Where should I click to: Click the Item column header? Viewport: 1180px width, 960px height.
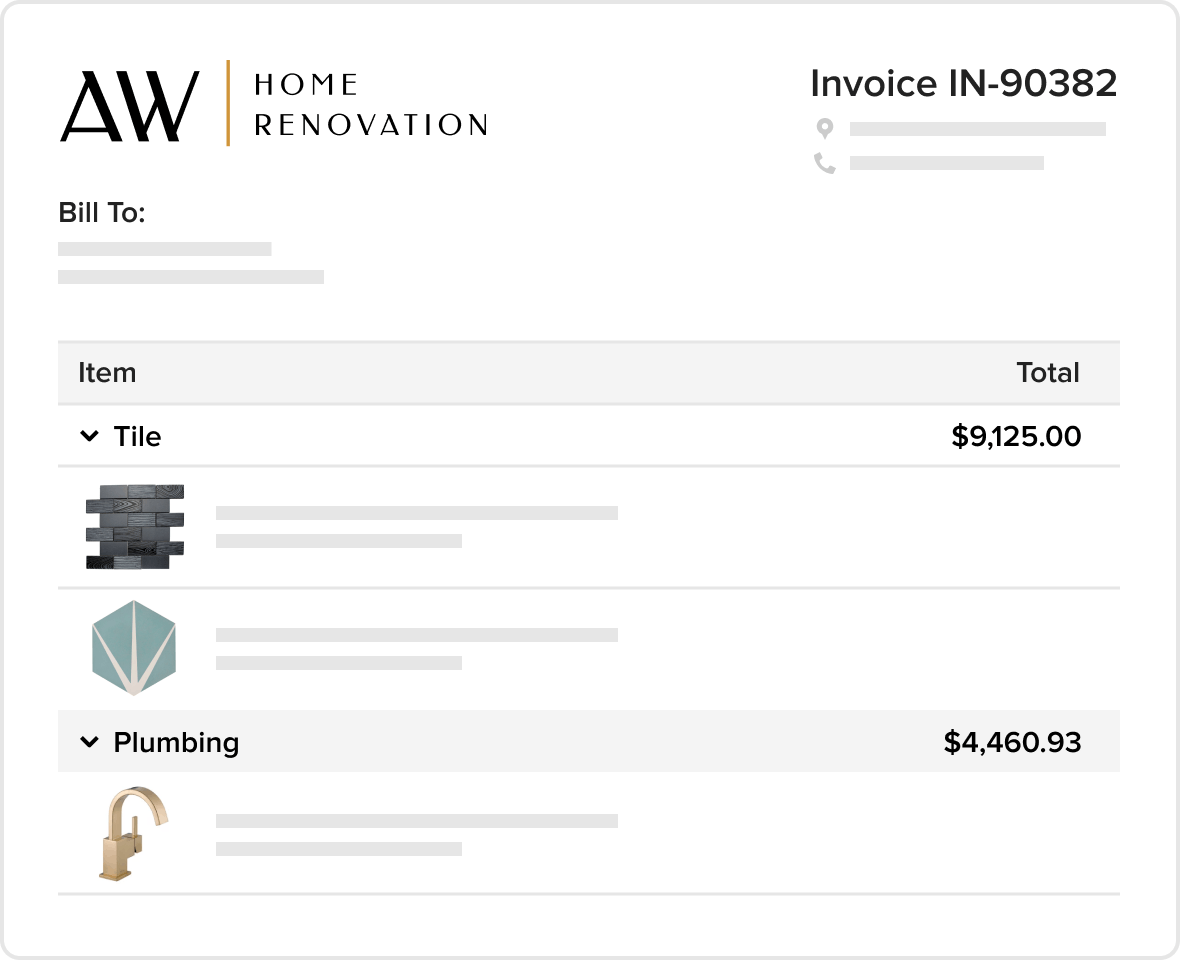(x=107, y=372)
